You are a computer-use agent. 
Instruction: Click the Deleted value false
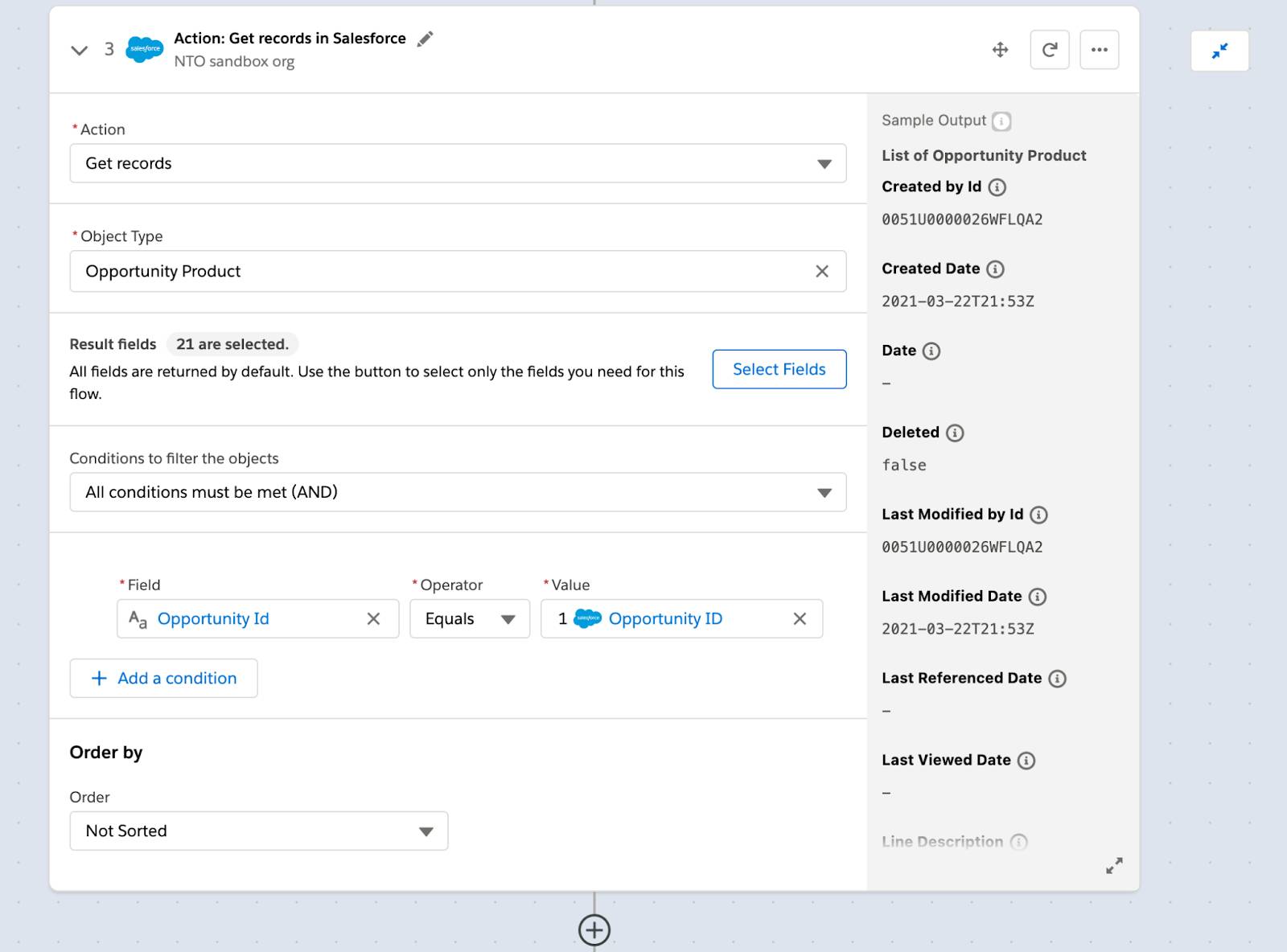[x=904, y=466]
